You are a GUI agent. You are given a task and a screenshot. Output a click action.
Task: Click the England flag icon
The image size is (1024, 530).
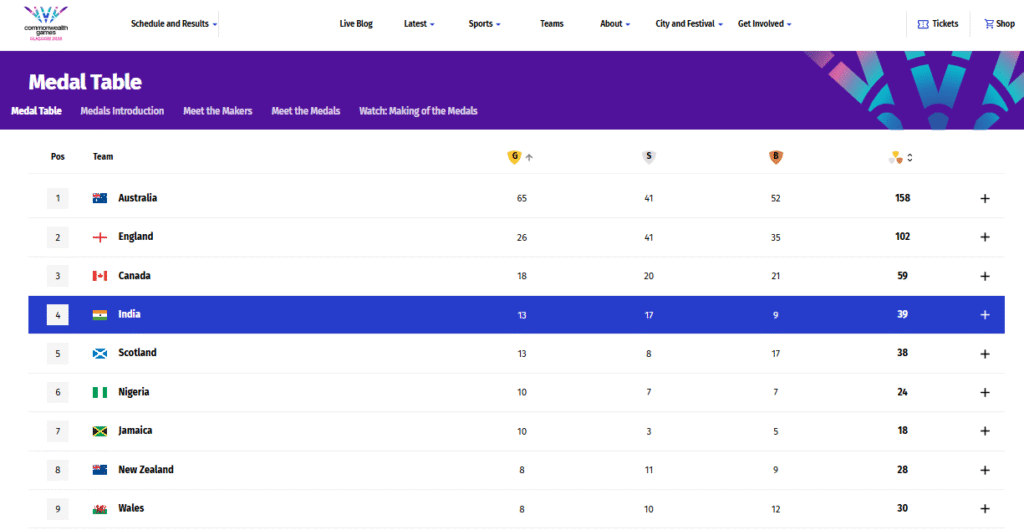[99, 237]
